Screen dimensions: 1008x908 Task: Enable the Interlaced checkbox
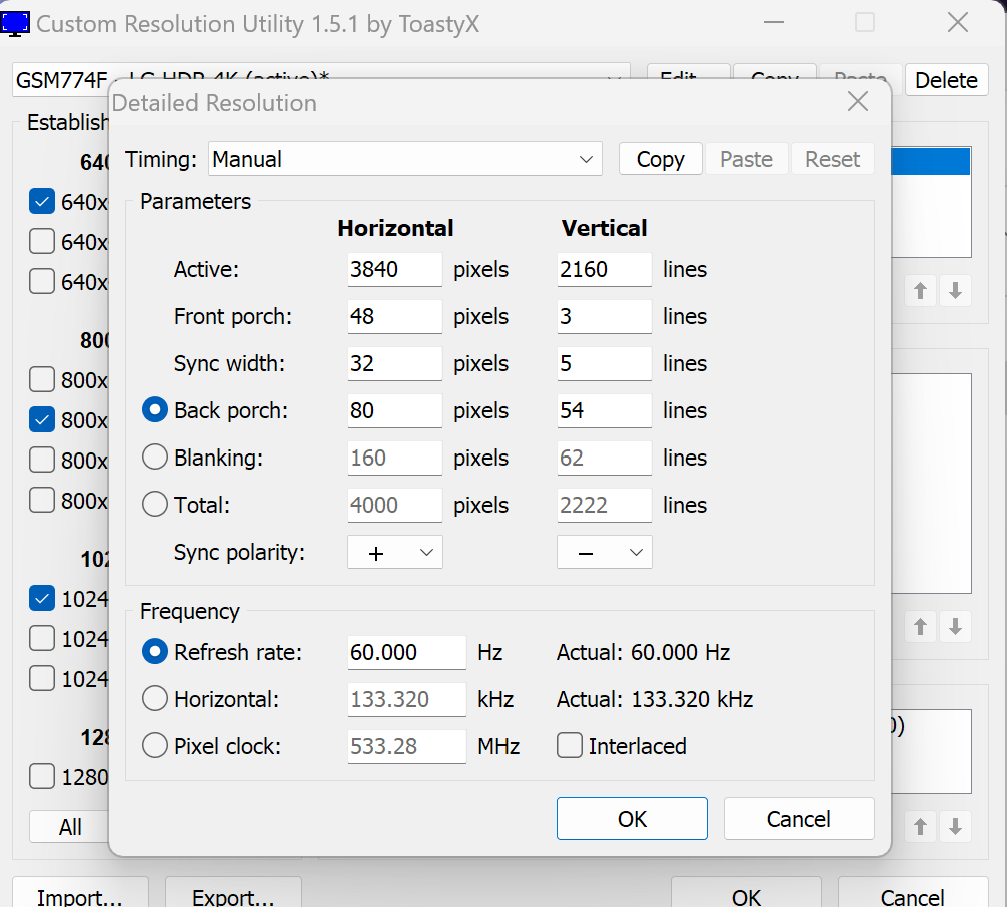[x=570, y=746]
